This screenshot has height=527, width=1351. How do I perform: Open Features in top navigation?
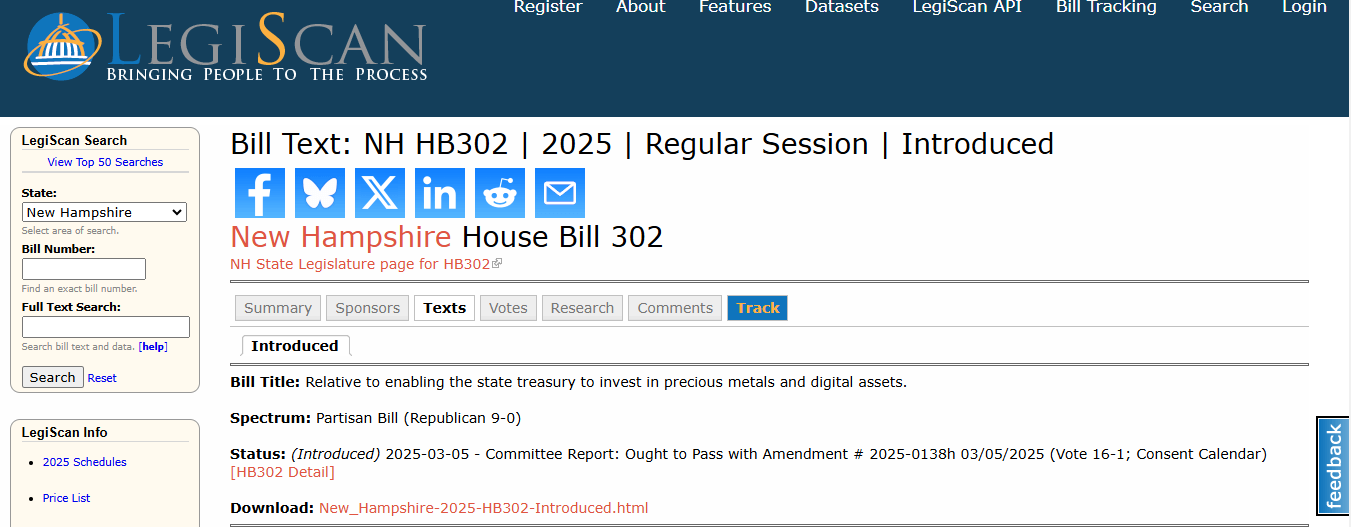(x=735, y=7)
